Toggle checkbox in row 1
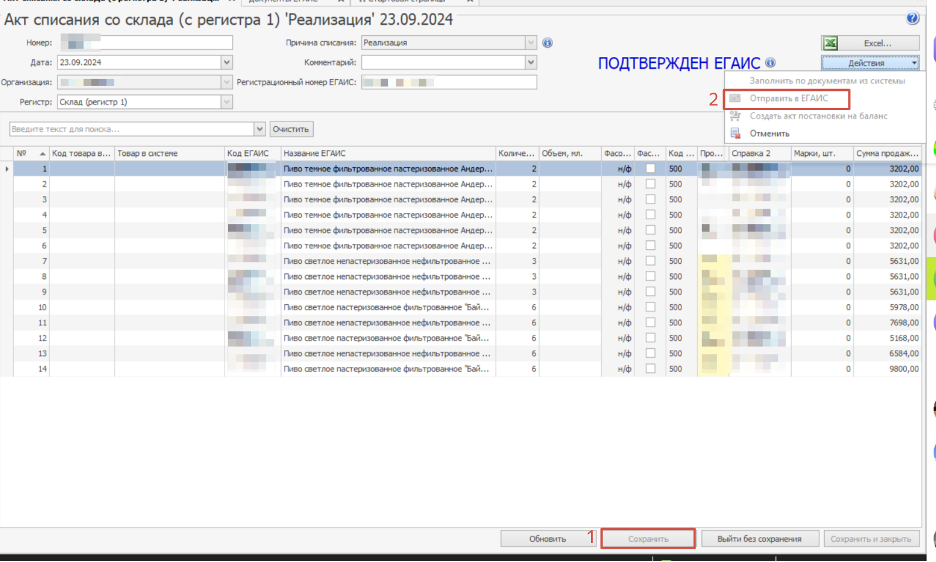This screenshot has height=562, width=936. [650, 169]
